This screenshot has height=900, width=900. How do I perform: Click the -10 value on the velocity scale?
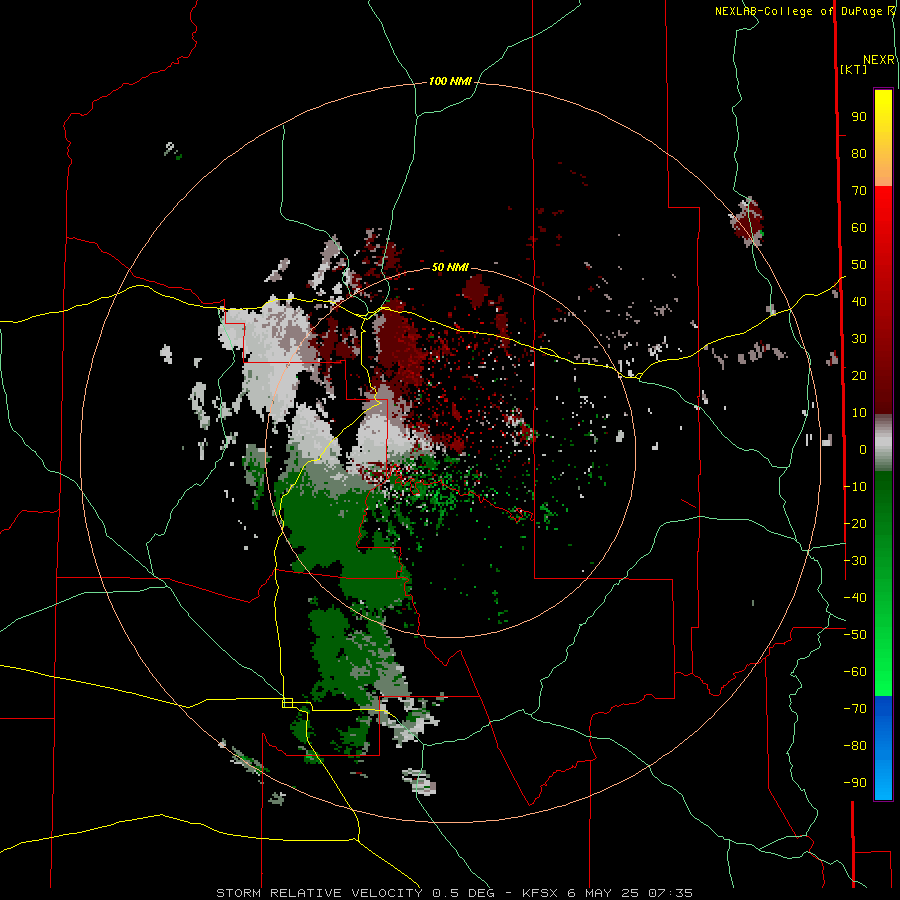point(855,487)
